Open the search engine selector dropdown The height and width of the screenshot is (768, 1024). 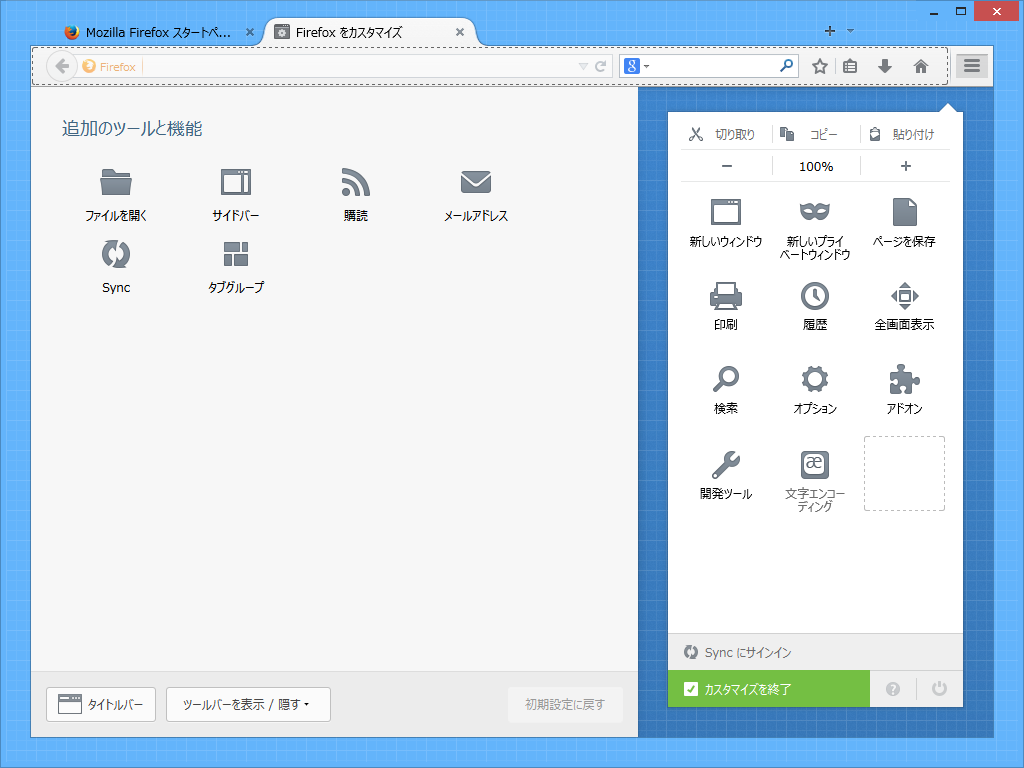coord(640,66)
